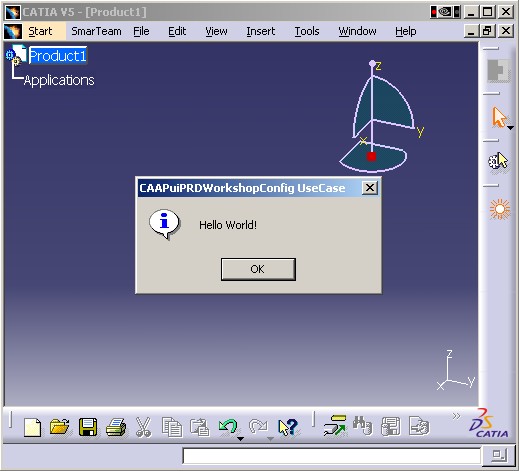The width and height of the screenshot is (519, 471).
Task: Save with the floppy disk icon
Action: click(x=88, y=427)
